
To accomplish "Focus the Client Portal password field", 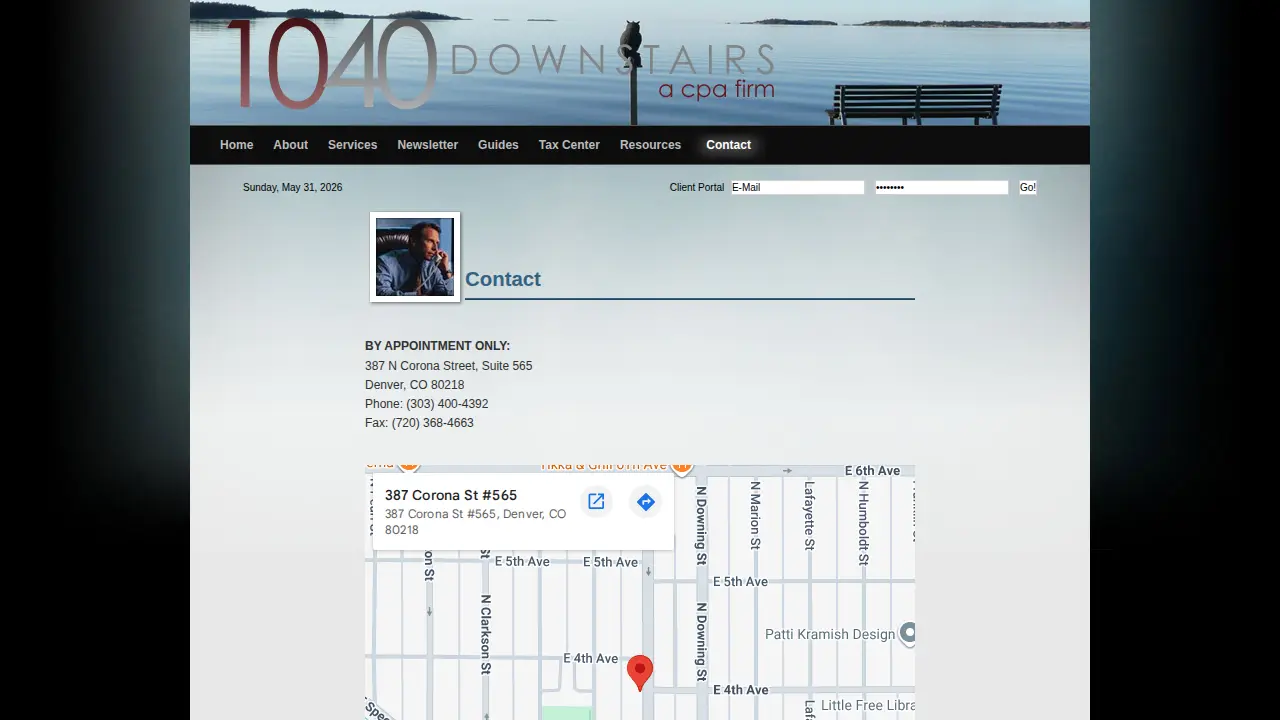I will click(942, 187).
